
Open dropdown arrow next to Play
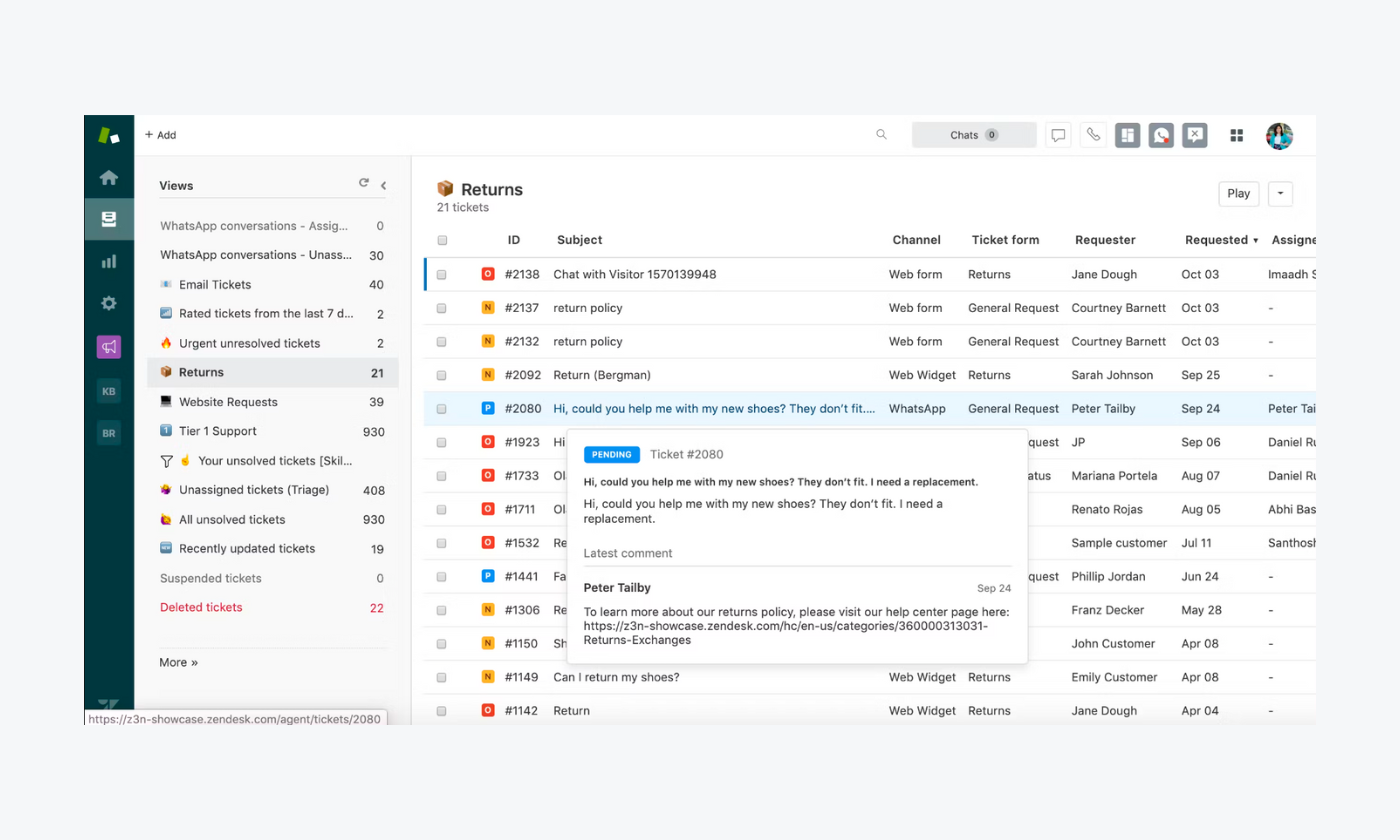click(1280, 194)
